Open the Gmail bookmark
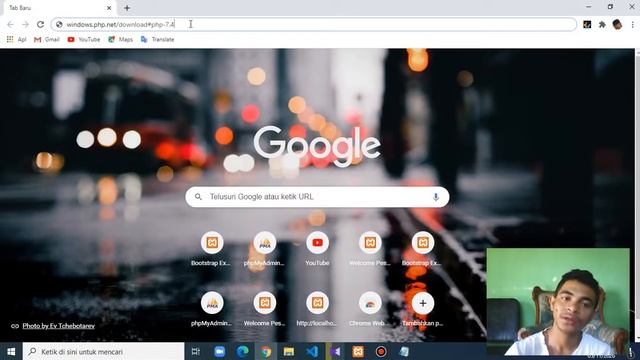Screen dimensions: 640x360 (x=47, y=40)
